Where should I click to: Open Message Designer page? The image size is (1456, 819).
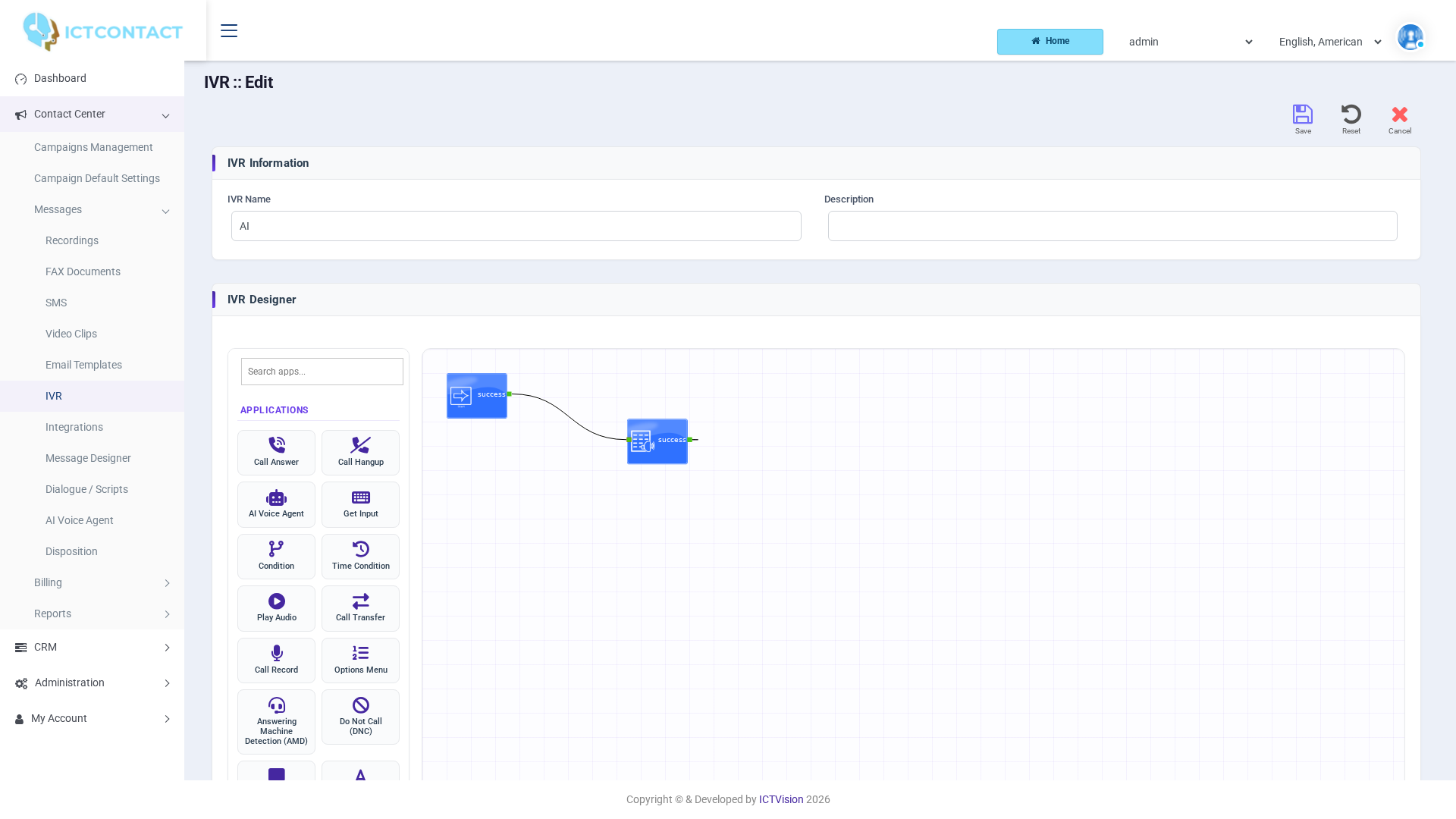coord(92,459)
